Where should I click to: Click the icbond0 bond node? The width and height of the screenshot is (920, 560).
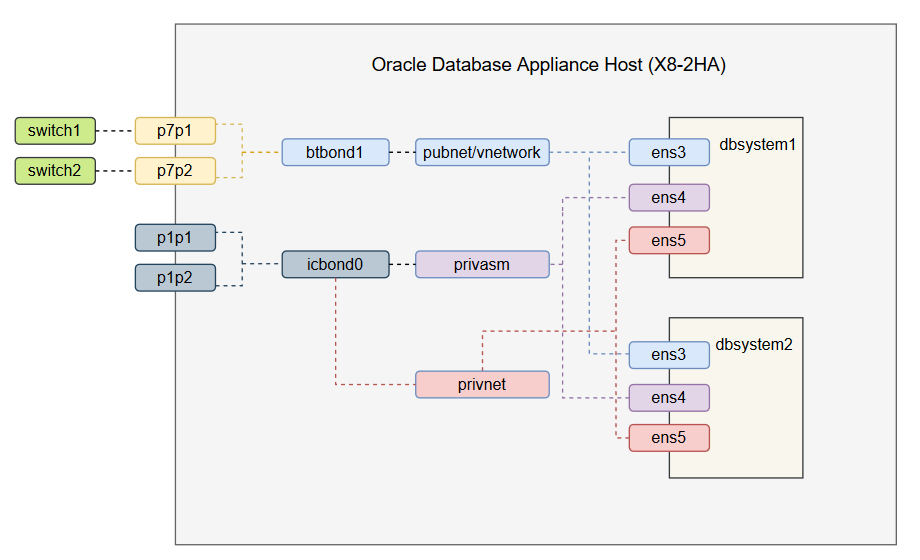click(335, 264)
